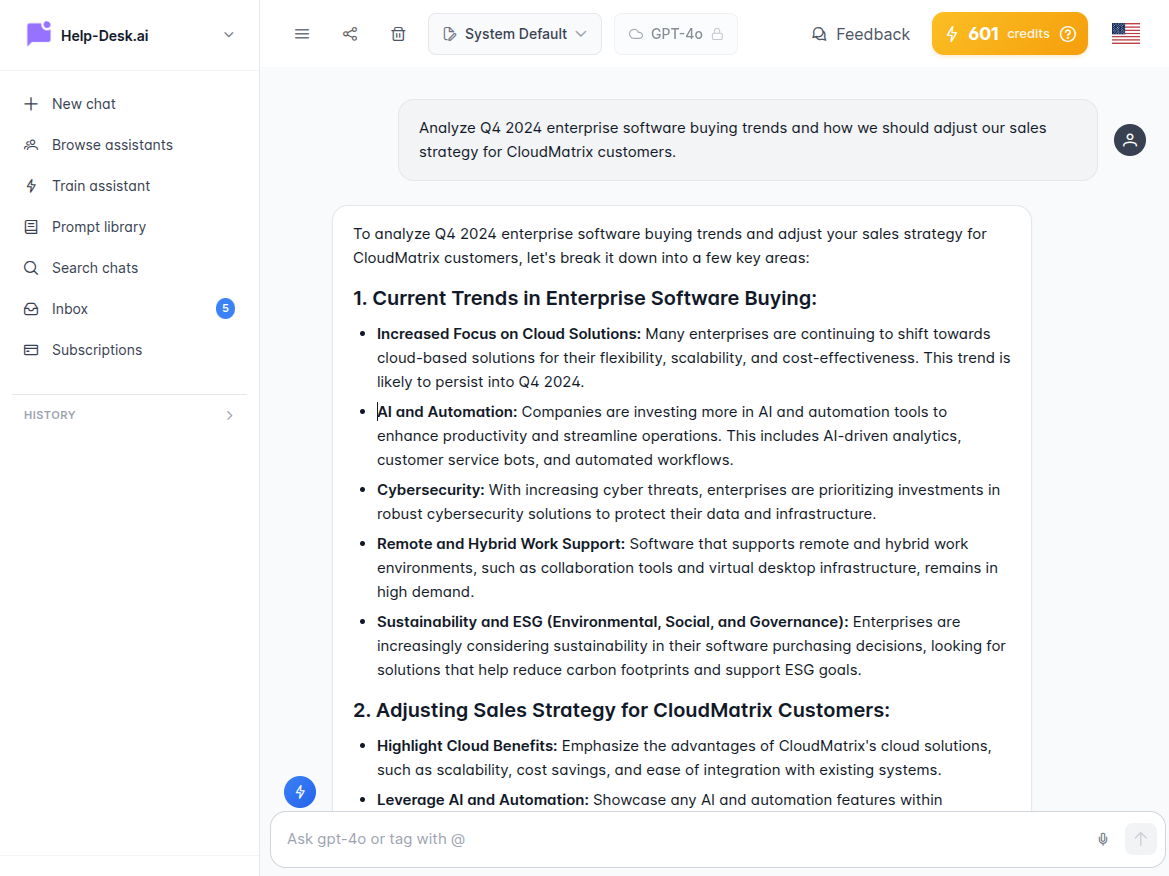Select the Search chats icon

(x=32, y=267)
